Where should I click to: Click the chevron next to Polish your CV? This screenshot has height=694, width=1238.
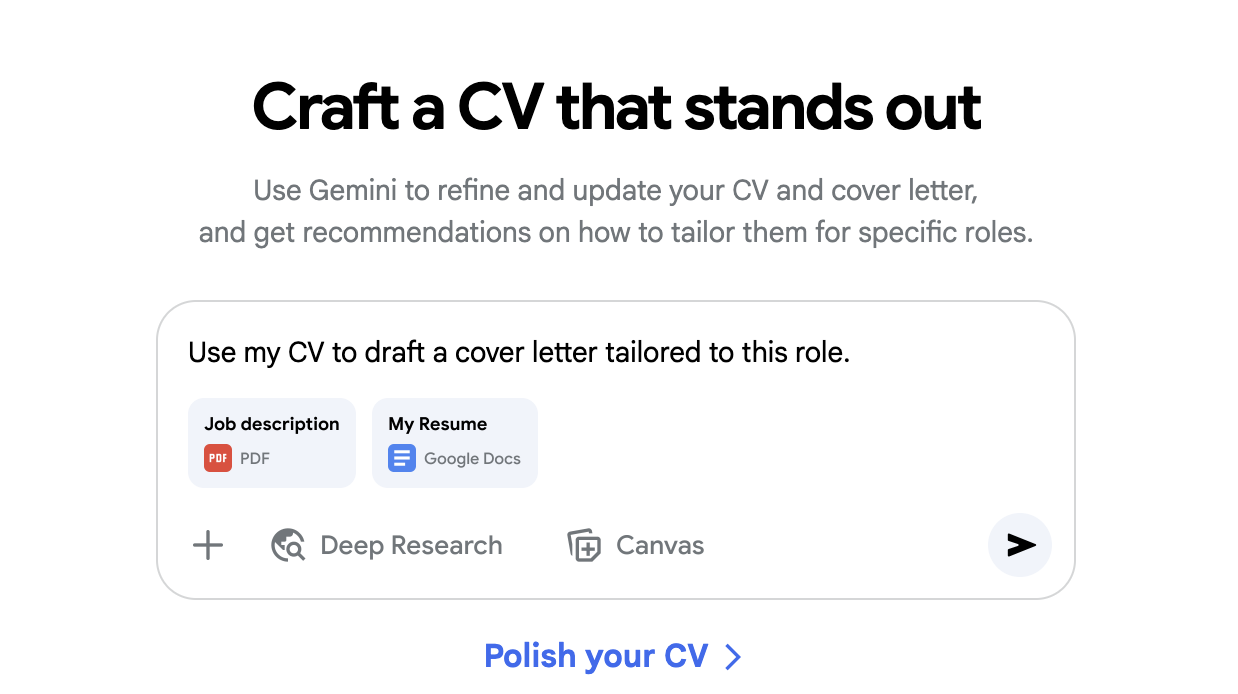(x=733, y=657)
